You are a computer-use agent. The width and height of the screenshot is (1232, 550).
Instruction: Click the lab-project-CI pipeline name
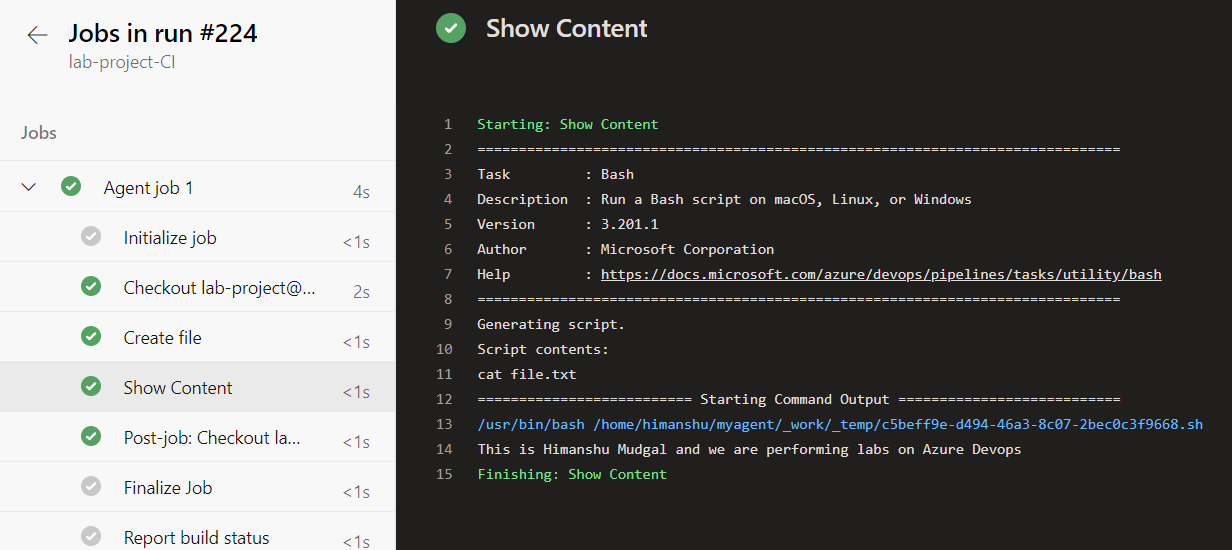point(123,61)
